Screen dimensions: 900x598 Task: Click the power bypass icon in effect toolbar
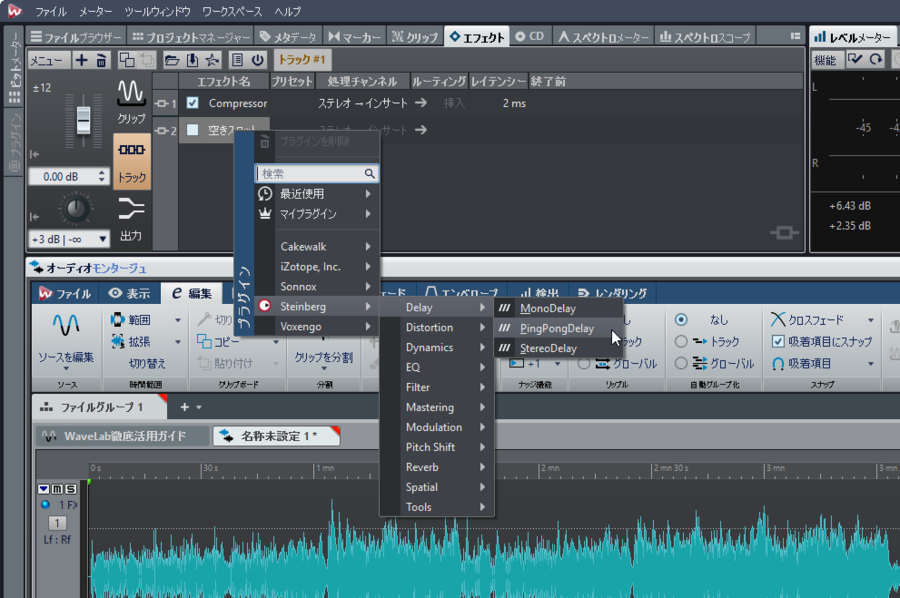point(258,60)
